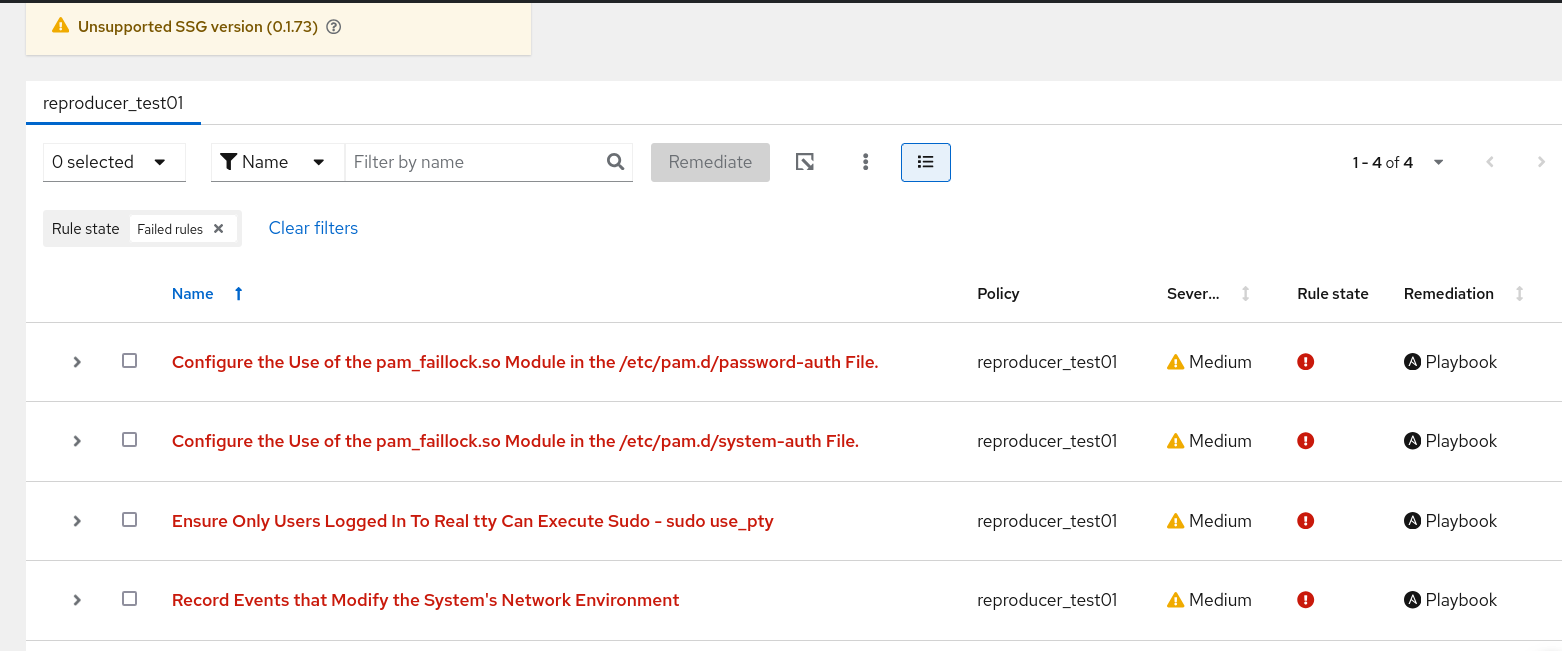Open the kebab actions menu in toolbar
Viewport: 1562px width, 651px height.
point(865,162)
